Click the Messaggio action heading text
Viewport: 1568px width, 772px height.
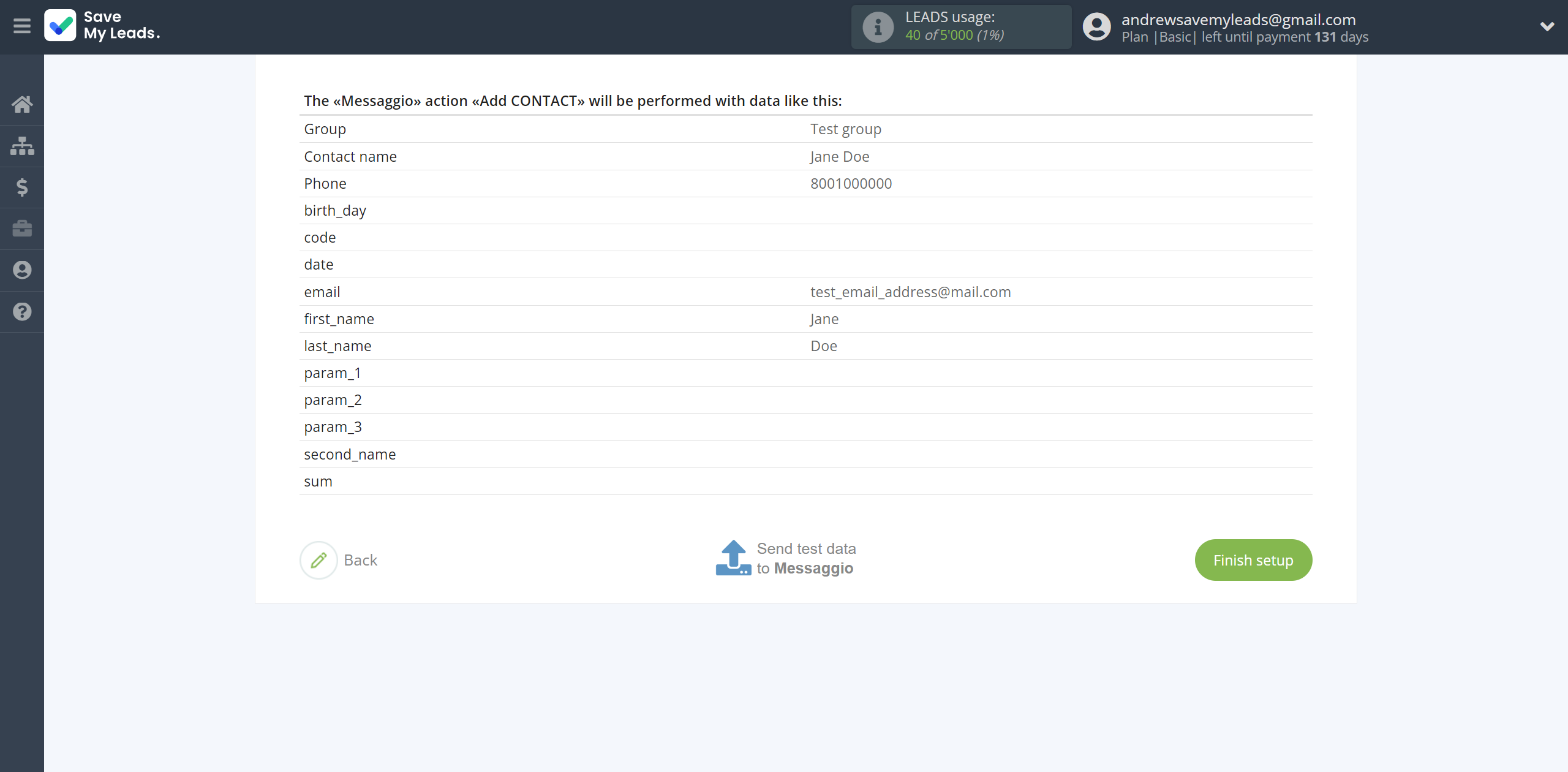tap(573, 101)
